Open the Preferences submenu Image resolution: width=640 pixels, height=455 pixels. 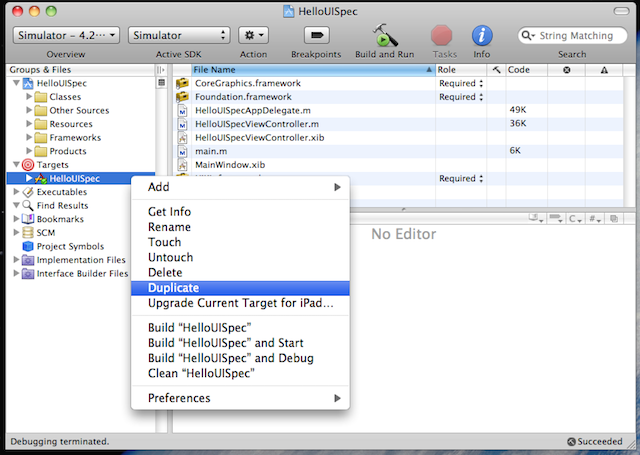240,398
